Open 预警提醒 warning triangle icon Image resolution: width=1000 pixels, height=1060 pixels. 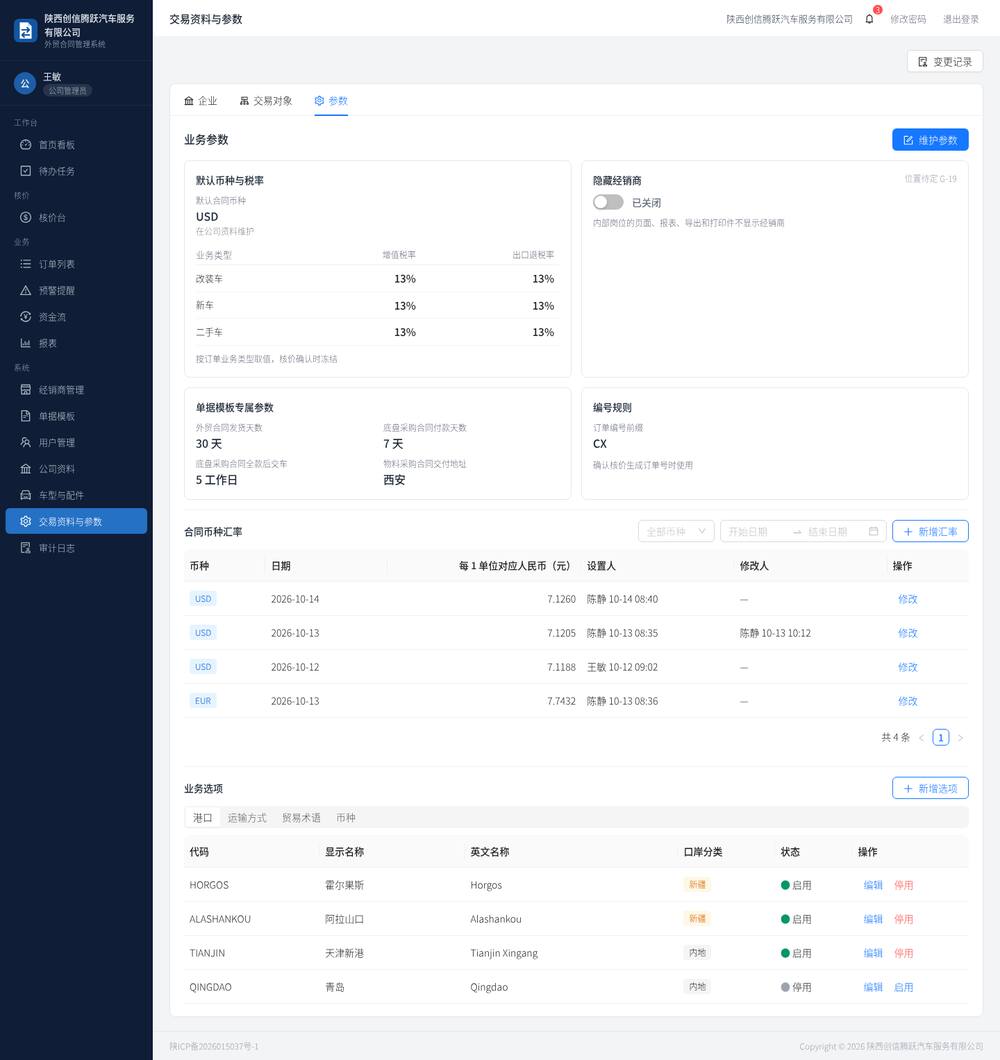[x=26, y=291]
